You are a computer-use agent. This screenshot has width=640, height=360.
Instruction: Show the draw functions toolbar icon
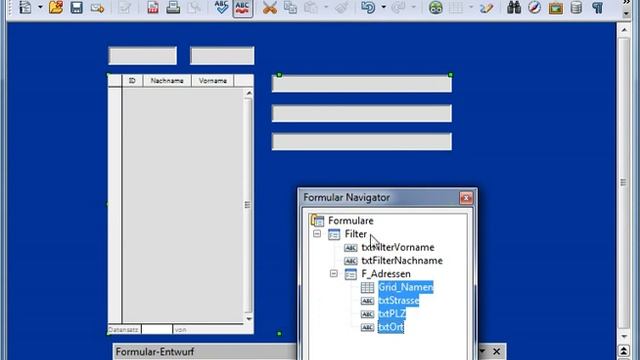point(486,7)
